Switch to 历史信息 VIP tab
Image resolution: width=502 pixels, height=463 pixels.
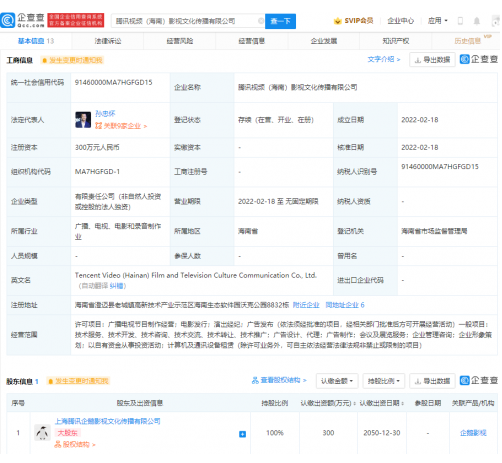pyautogui.click(x=468, y=41)
